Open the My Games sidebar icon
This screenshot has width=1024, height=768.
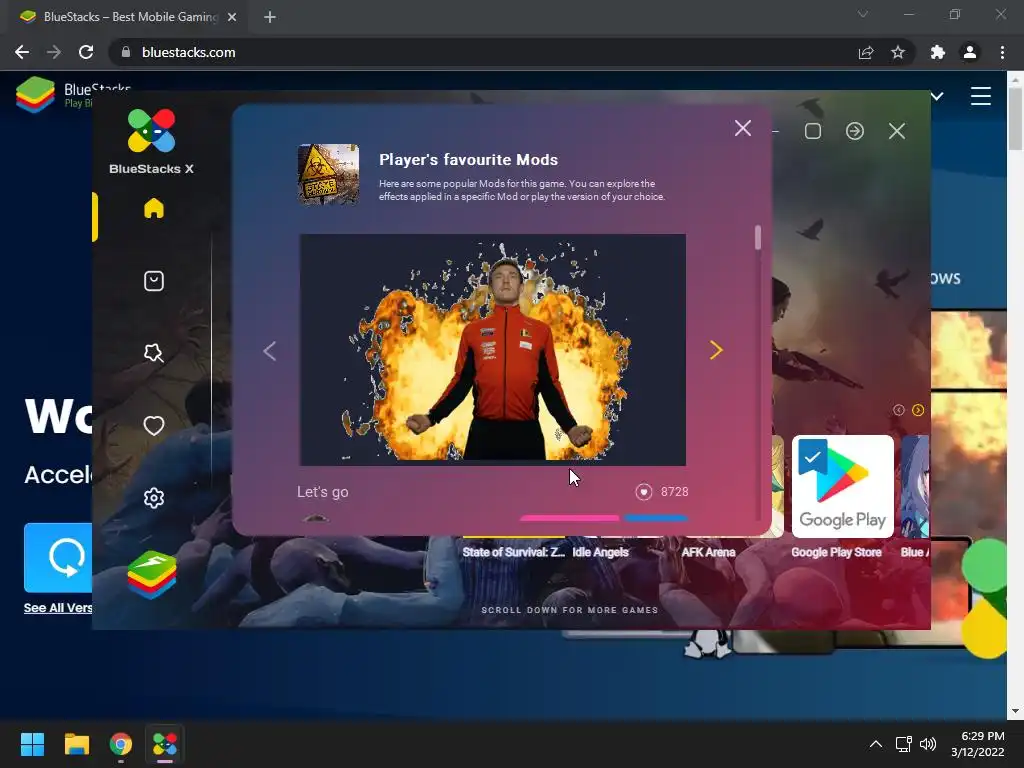(x=153, y=281)
